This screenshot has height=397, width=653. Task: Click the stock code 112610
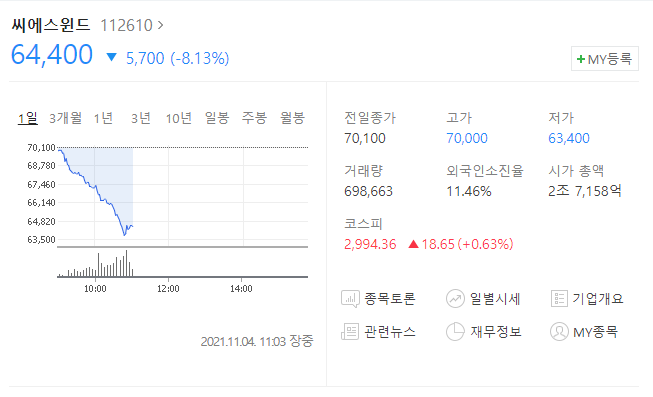127,25
